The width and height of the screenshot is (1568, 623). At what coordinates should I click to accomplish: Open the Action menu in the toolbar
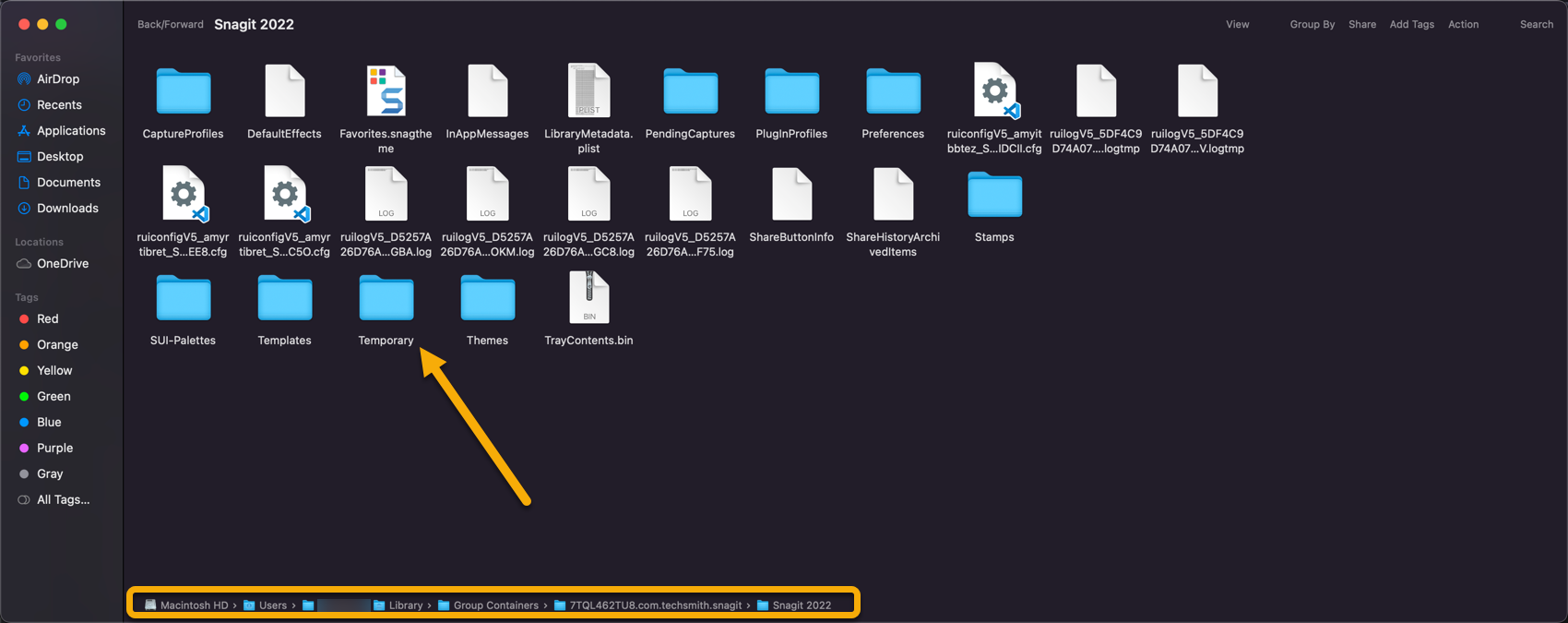point(1463,25)
